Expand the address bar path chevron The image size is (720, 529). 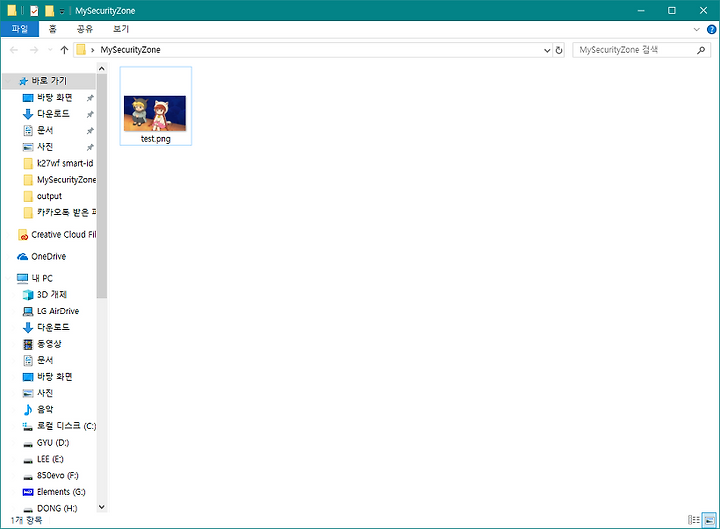click(x=93, y=50)
